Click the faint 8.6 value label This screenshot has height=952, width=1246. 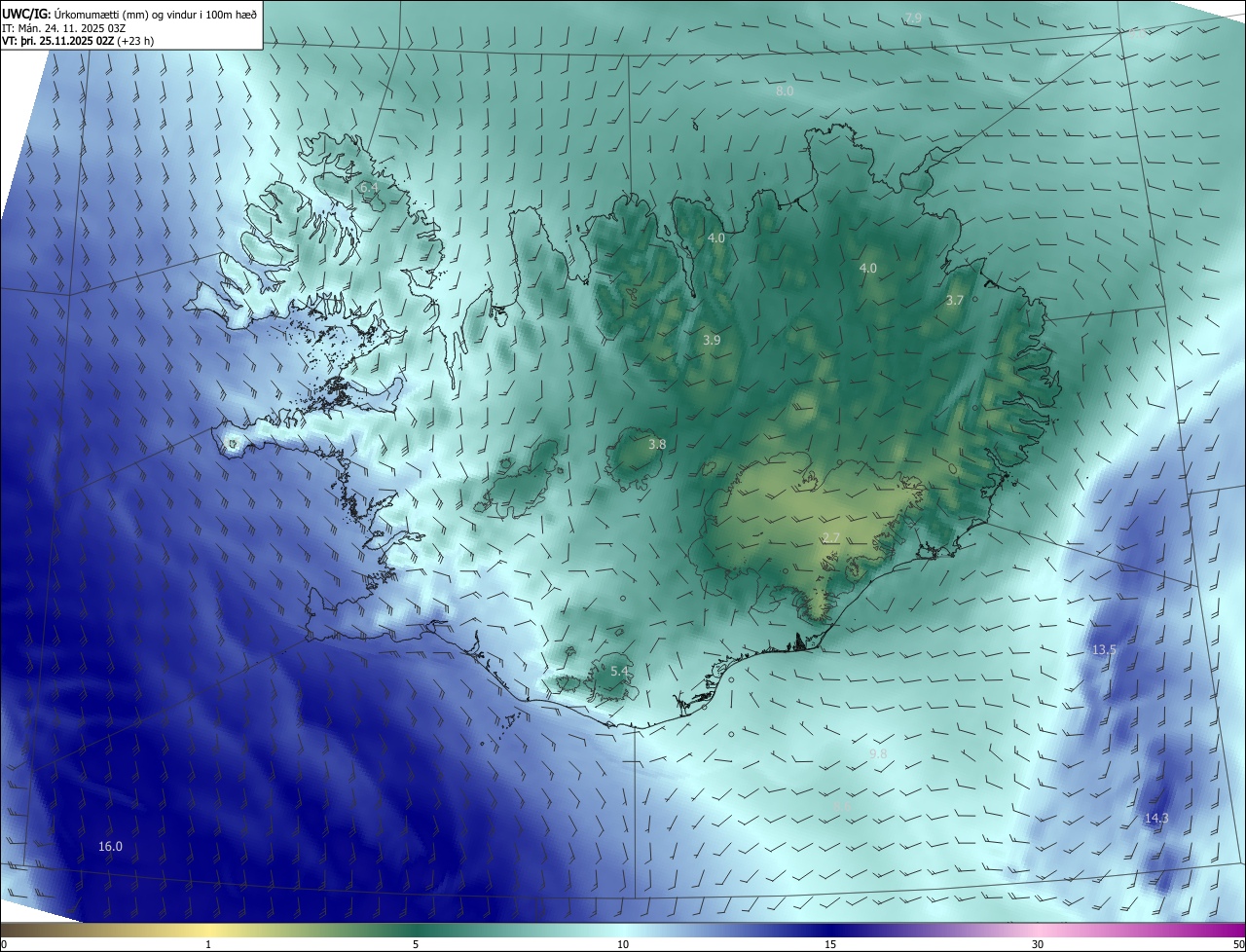[843, 807]
